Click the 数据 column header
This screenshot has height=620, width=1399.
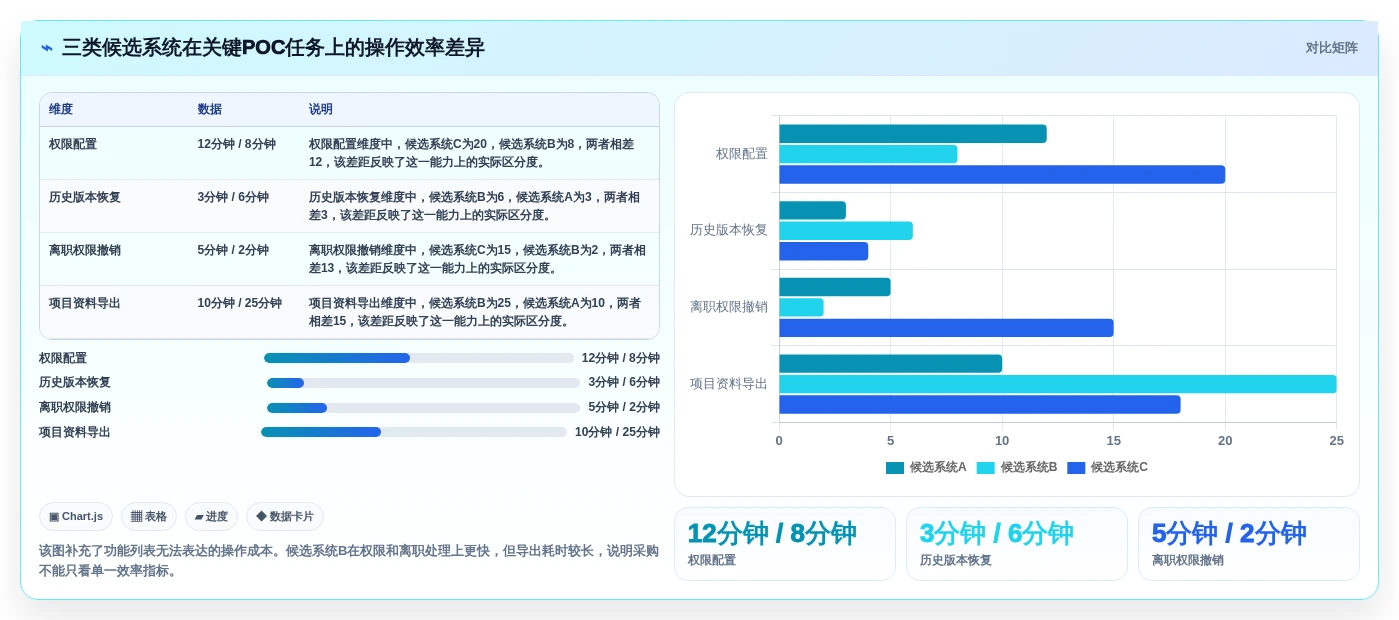[x=210, y=110]
